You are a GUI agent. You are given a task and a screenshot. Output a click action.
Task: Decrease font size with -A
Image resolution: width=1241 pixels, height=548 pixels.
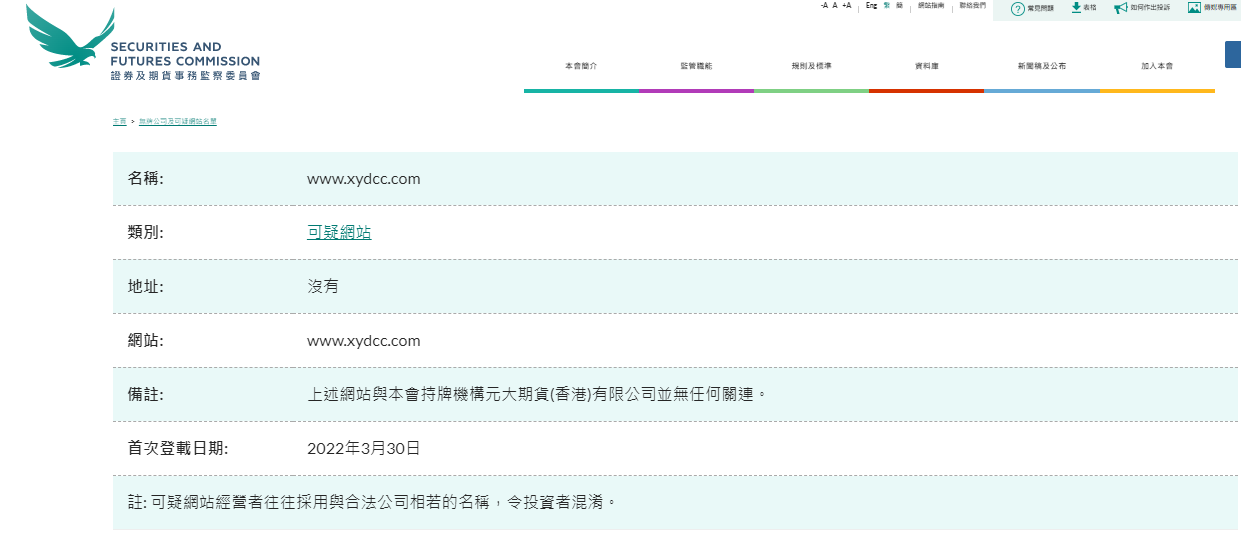tap(823, 6)
